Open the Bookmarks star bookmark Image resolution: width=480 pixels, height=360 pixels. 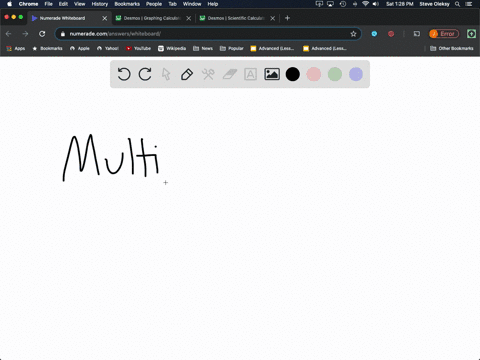47,48
